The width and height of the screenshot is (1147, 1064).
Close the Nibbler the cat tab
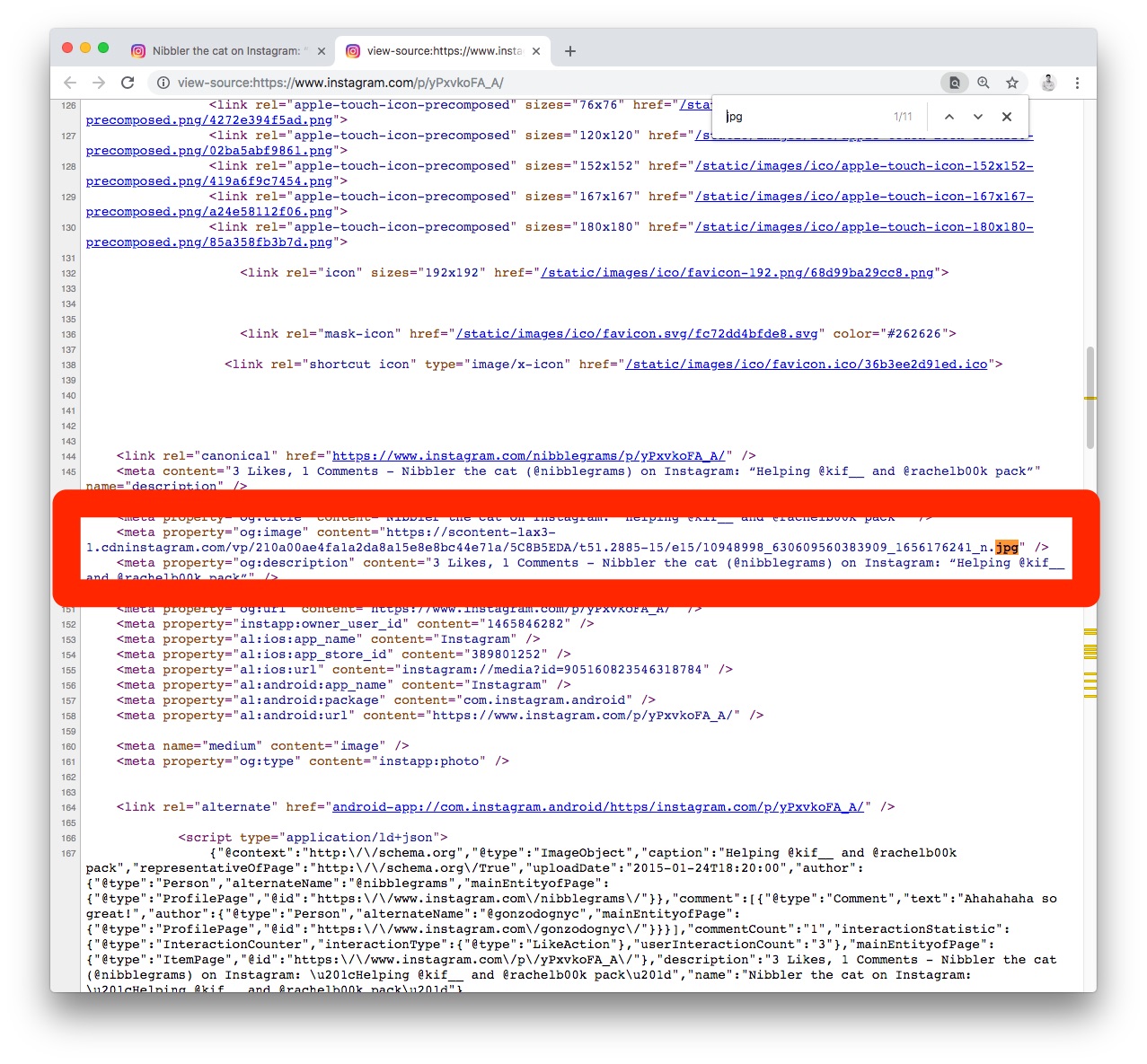[x=322, y=51]
